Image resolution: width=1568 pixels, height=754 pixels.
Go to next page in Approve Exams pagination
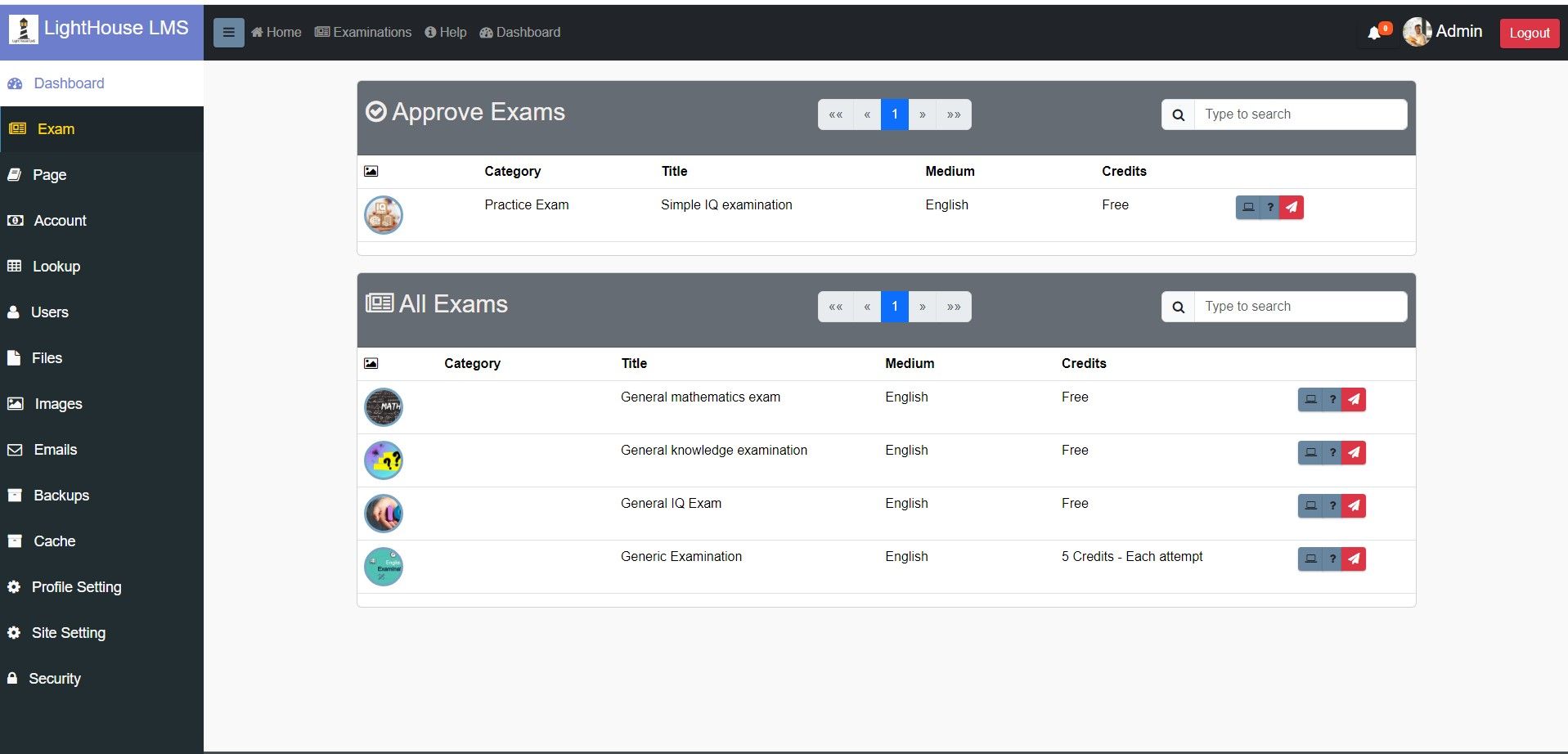pyautogui.click(x=923, y=114)
